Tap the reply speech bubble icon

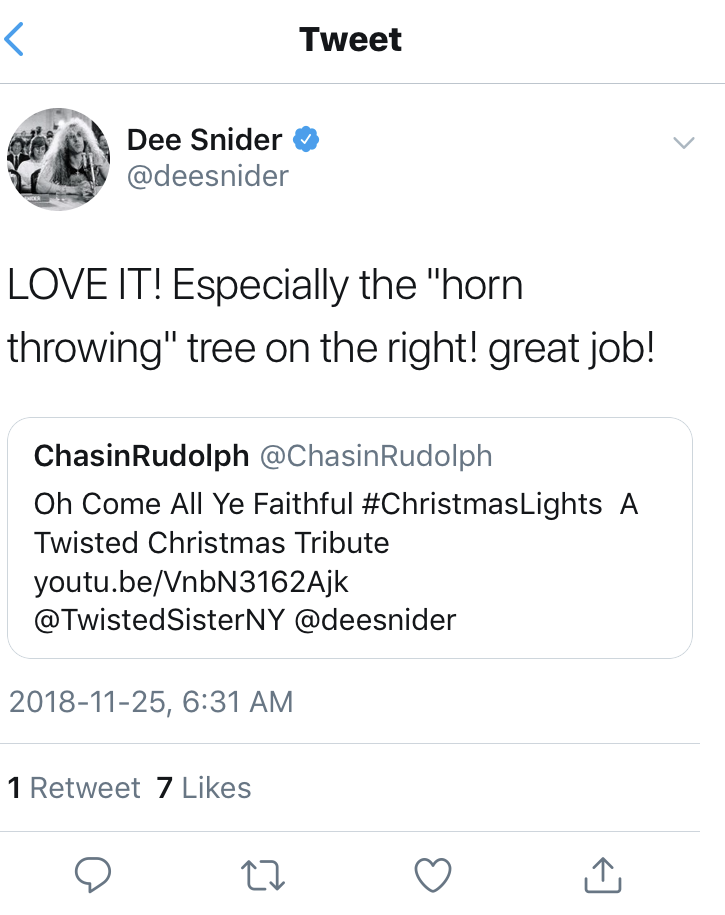point(93,875)
